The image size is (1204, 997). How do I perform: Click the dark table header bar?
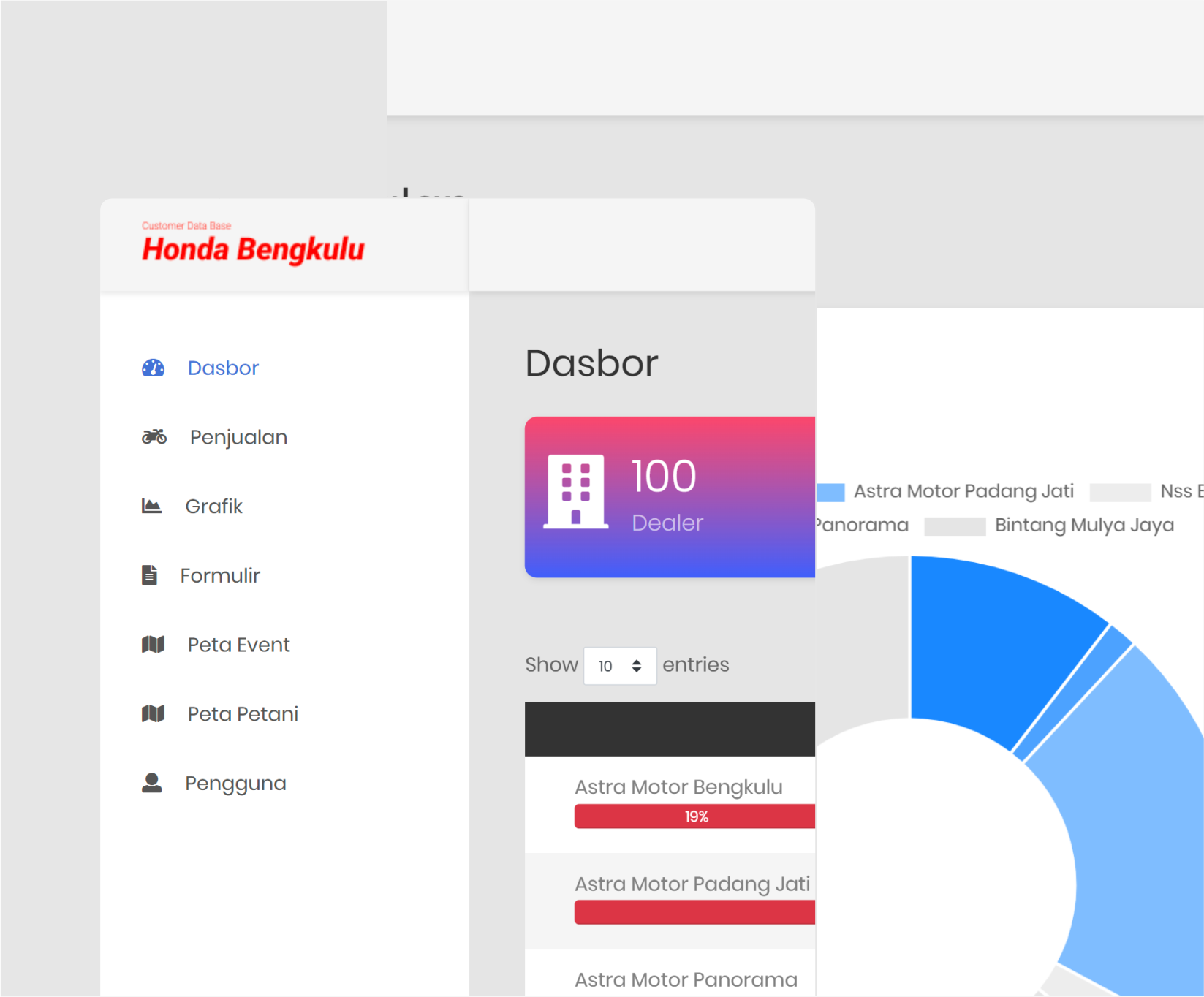670,729
